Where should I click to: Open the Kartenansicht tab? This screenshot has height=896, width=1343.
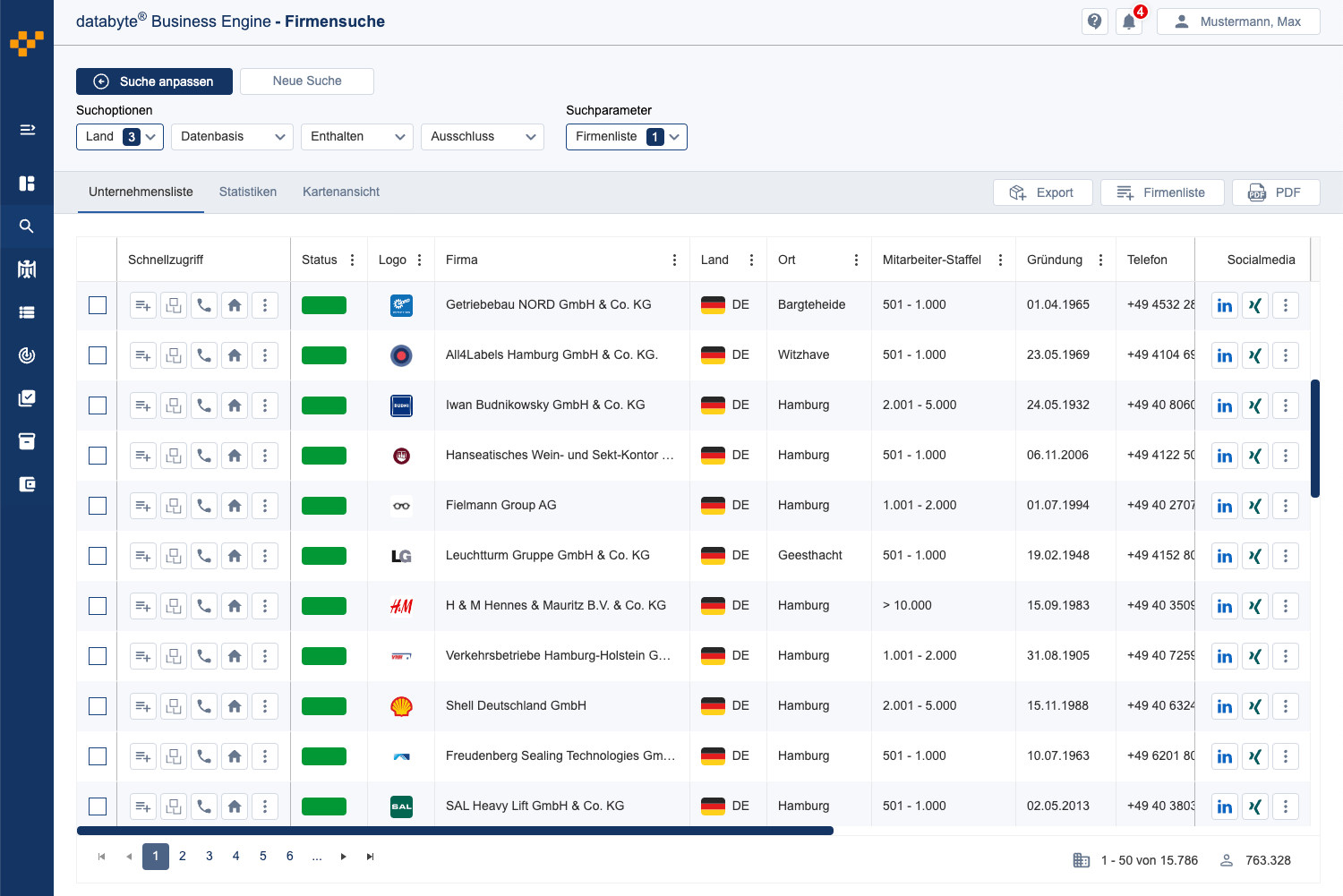(x=340, y=192)
